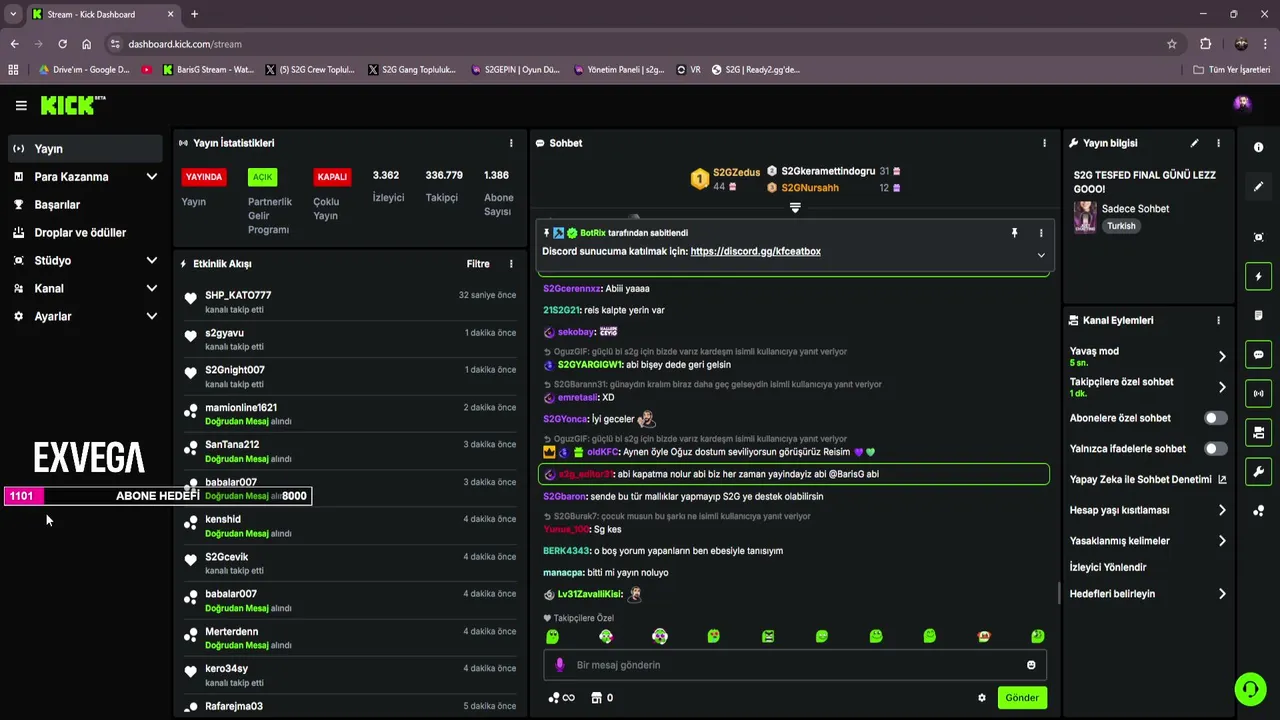
Task: Open the info icon in right toolbar
Action: click(x=1258, y=147)
